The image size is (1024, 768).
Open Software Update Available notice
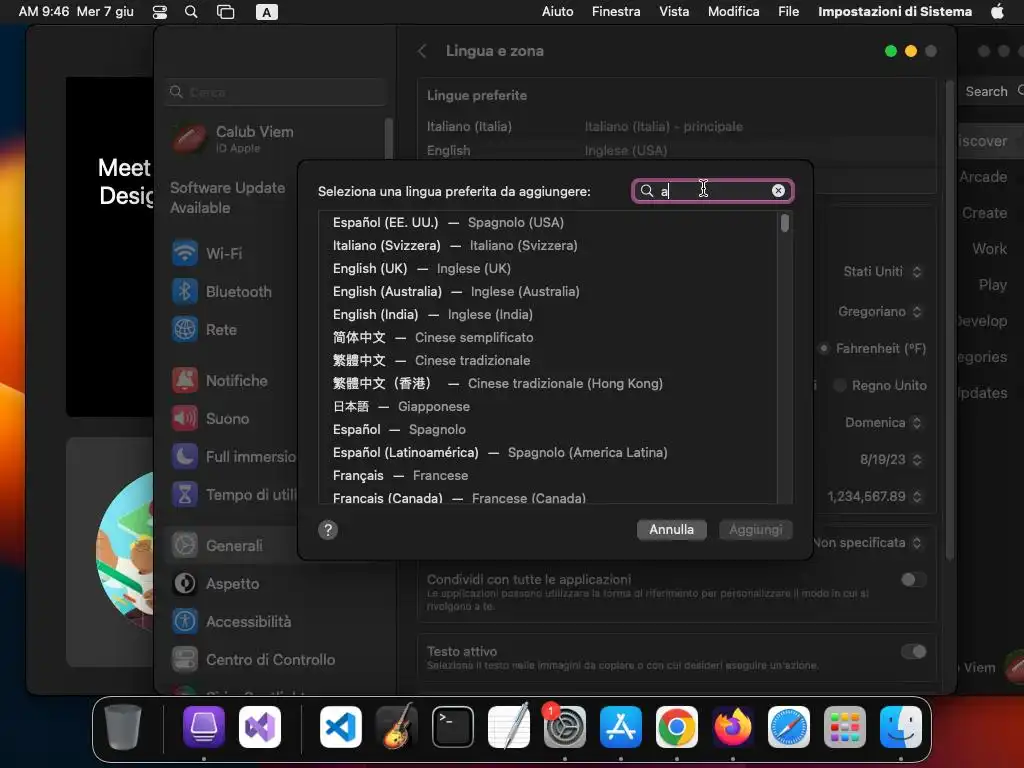(x=228, y=197)
